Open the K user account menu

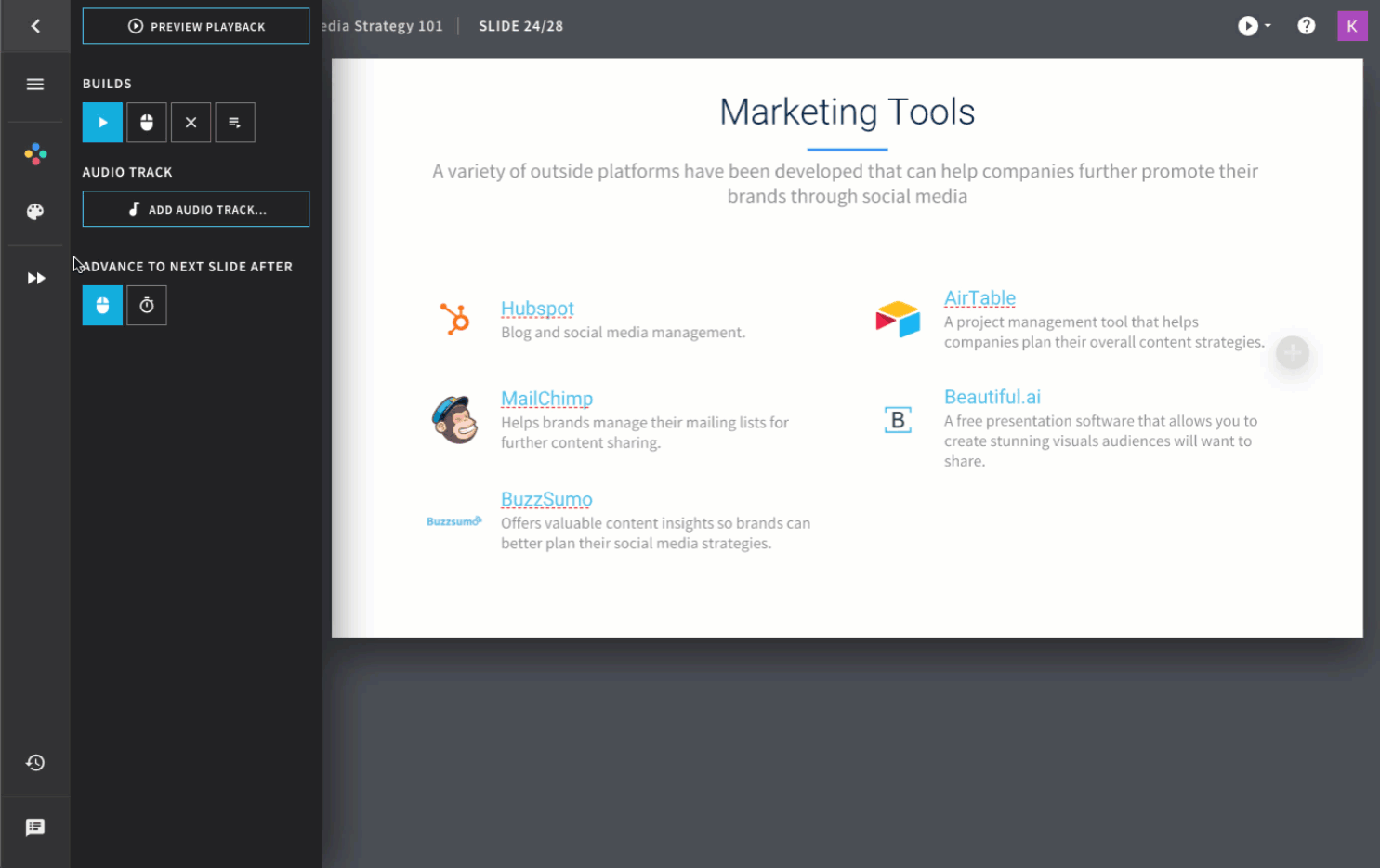tap(1351, 26)
